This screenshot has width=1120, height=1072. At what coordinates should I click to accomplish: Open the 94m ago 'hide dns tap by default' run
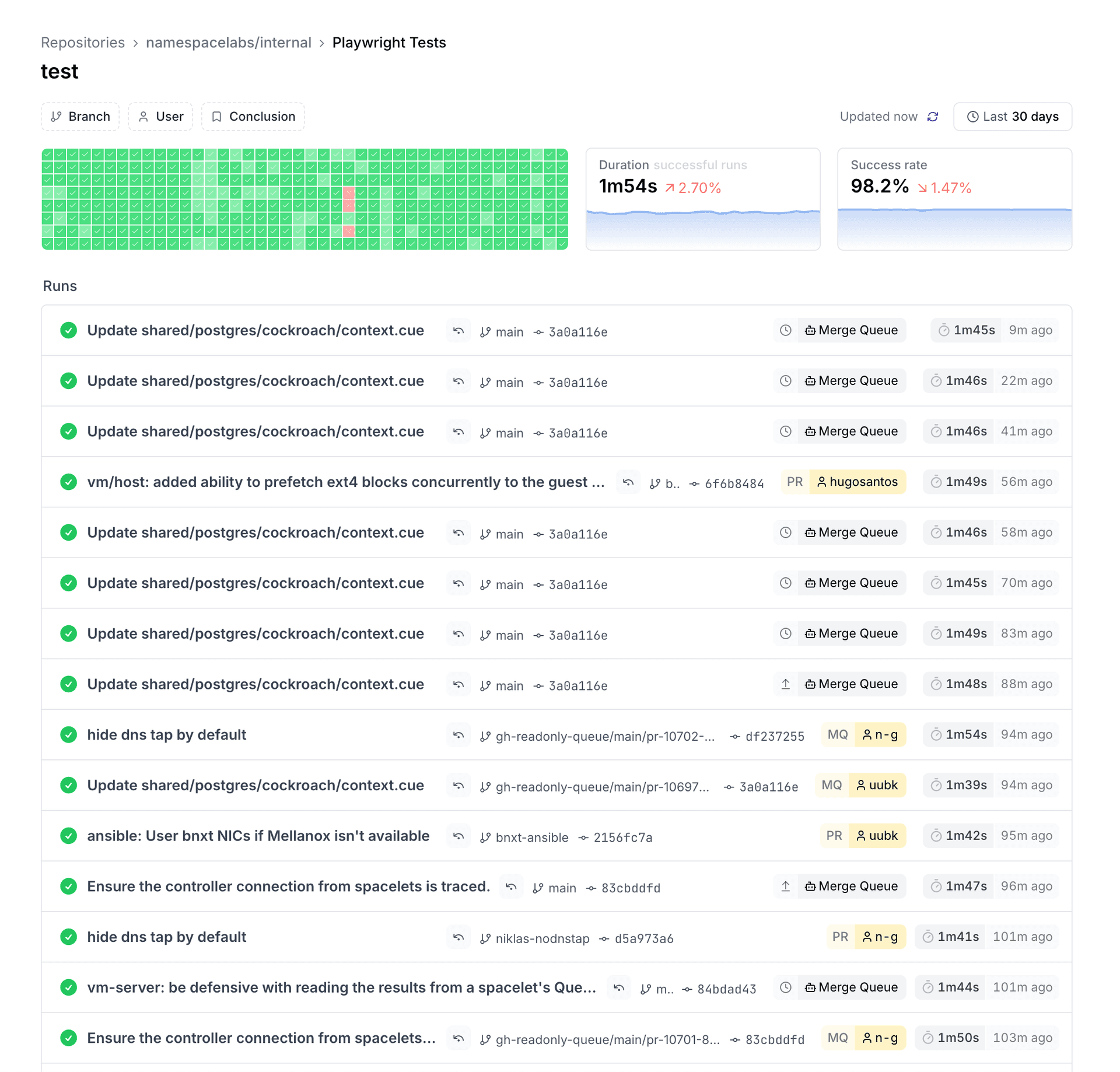(167, 735)
